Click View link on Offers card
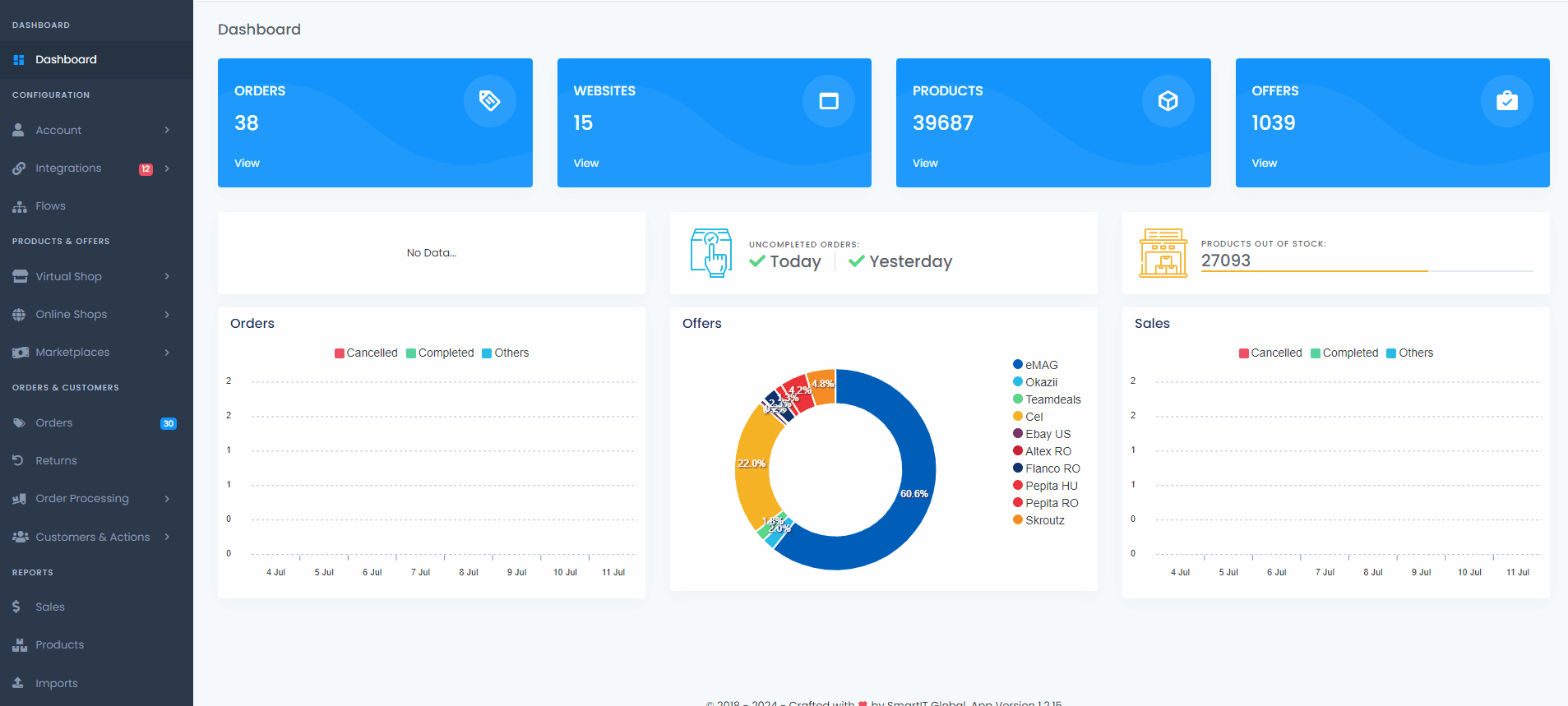The width and height of the screenshot is (1568, 706). [1265, 163]
